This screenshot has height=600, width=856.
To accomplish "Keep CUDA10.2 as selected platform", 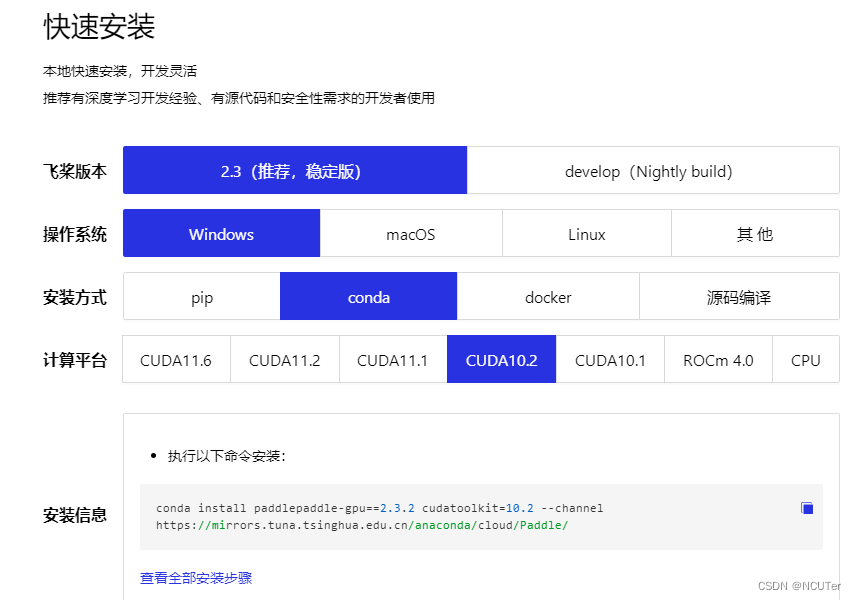I will click(501, 359).
